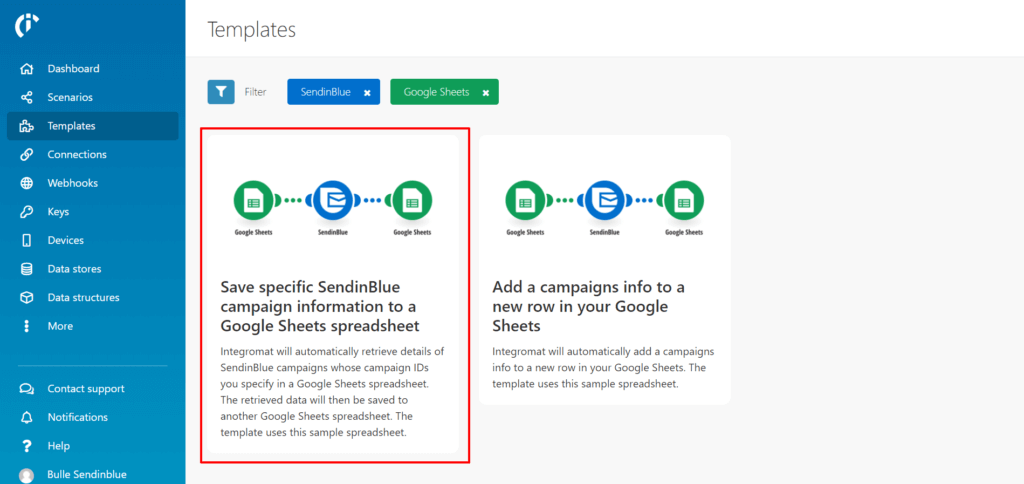Screen dimensions: 1024x484
Task: Remove the SendinBlue filter with its x
Action: (x=367, y=93)
